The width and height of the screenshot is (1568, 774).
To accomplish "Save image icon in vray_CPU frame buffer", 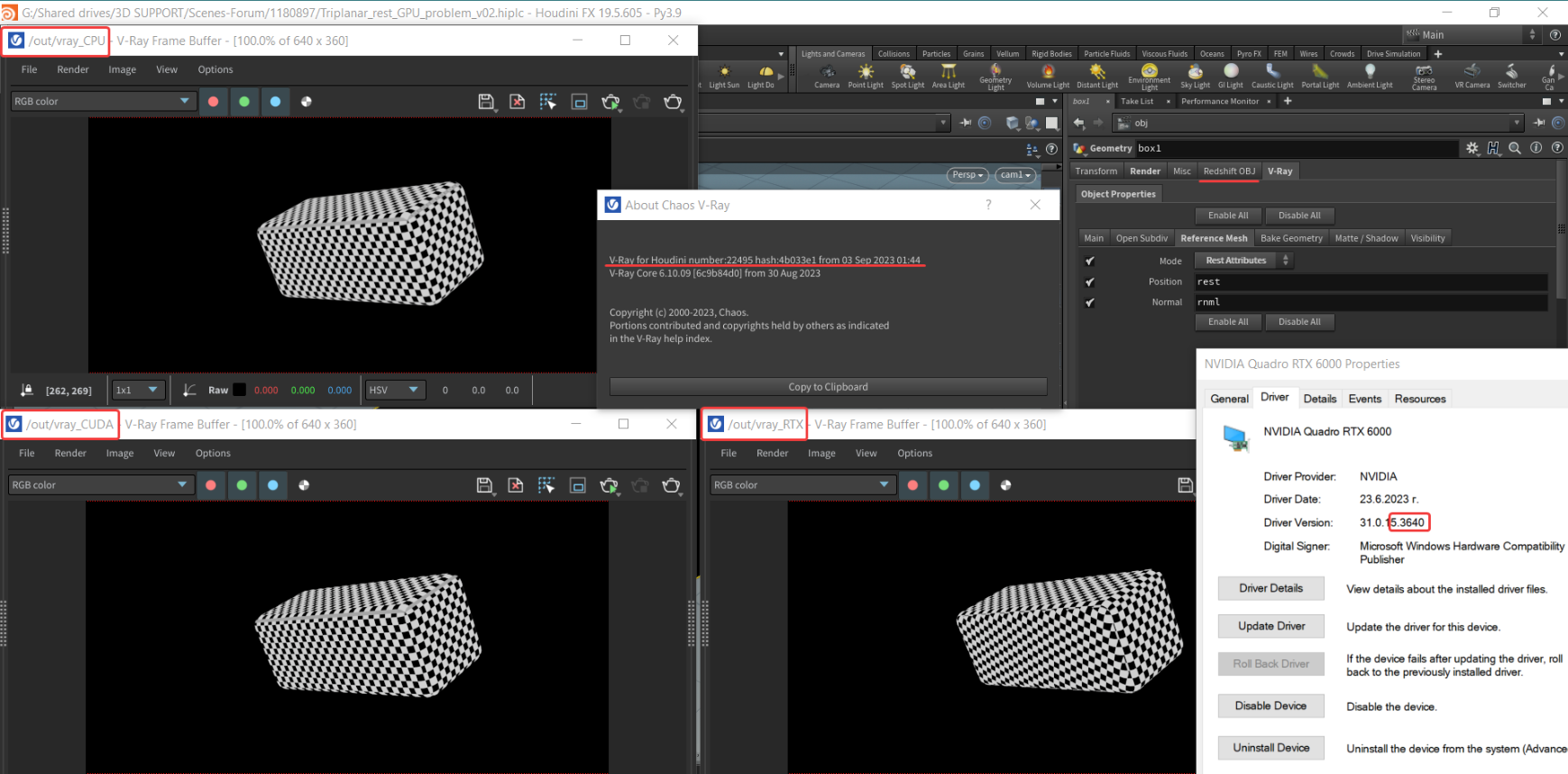I will click(x=486, y=102).
